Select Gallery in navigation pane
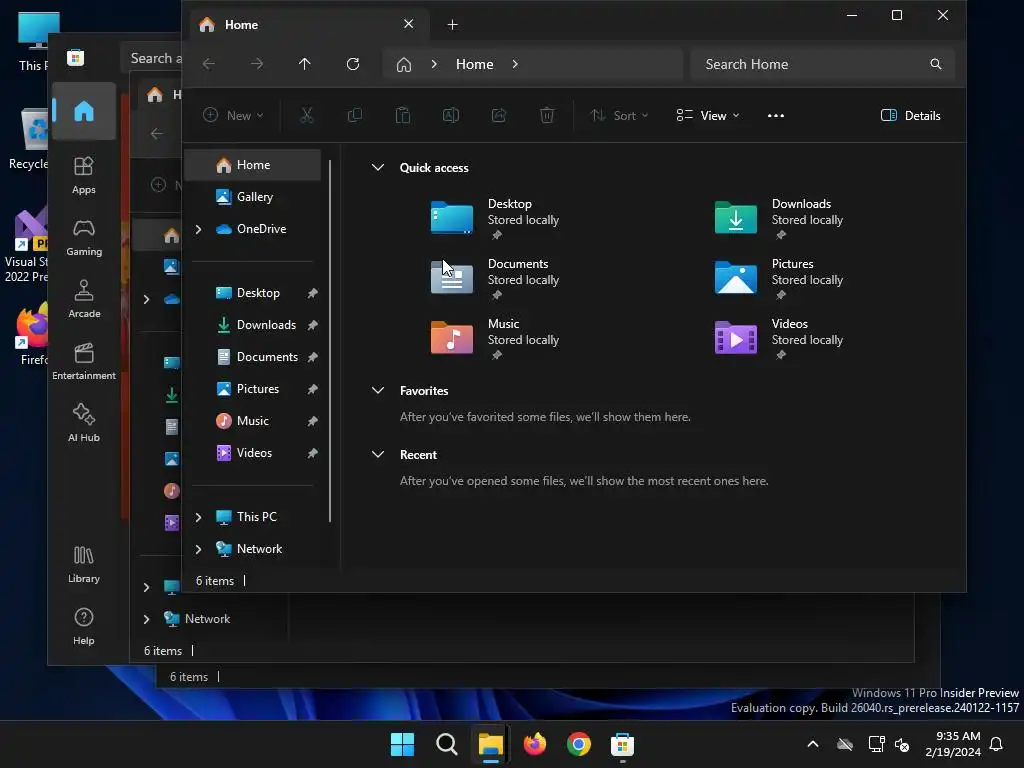The image size is (1024, 768). [x=253, y=197]
